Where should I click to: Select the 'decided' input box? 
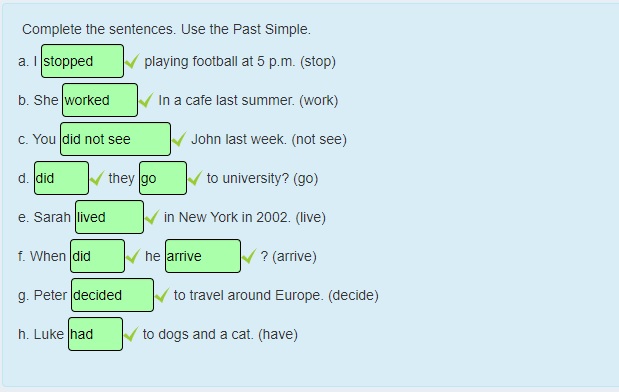(x=113, y=295)
